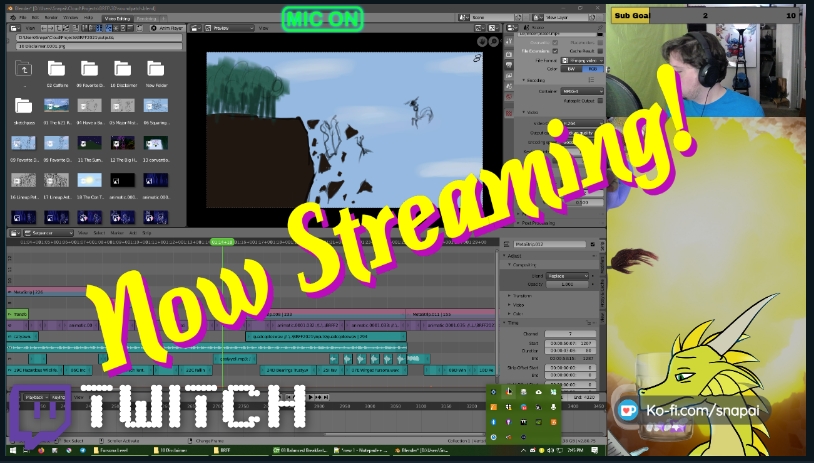814x463 pixels.
Task: Toggle the Overwrite checkbox
Action: point(555,43)
